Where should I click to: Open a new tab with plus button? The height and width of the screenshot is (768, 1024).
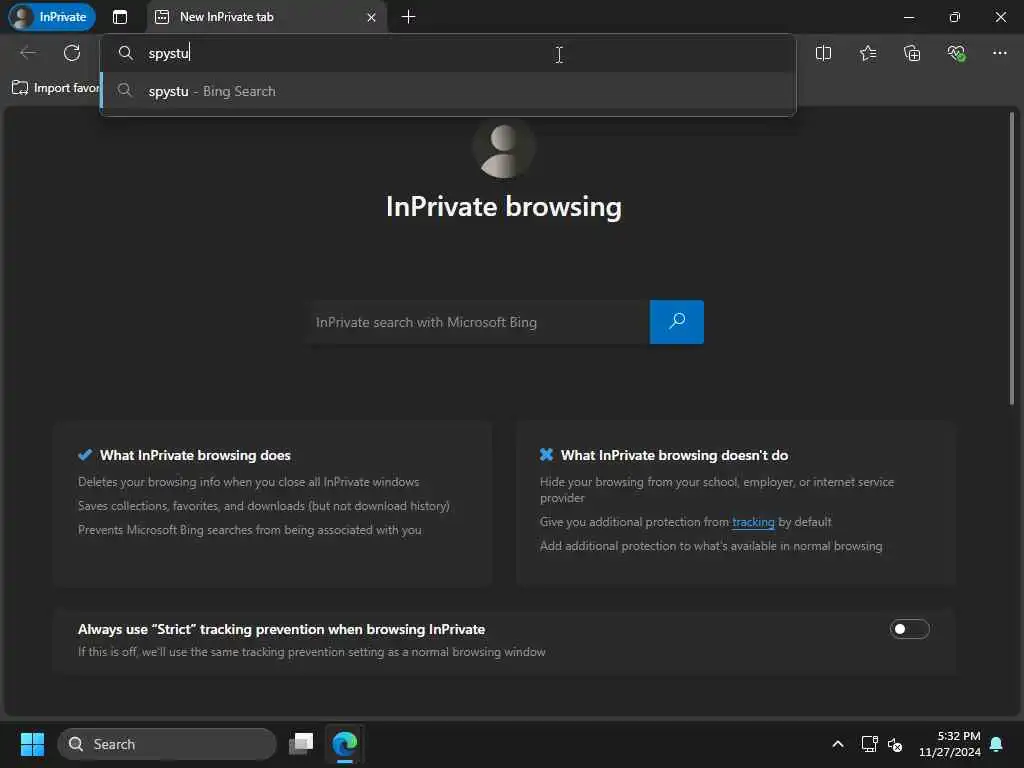coord(408,17)
